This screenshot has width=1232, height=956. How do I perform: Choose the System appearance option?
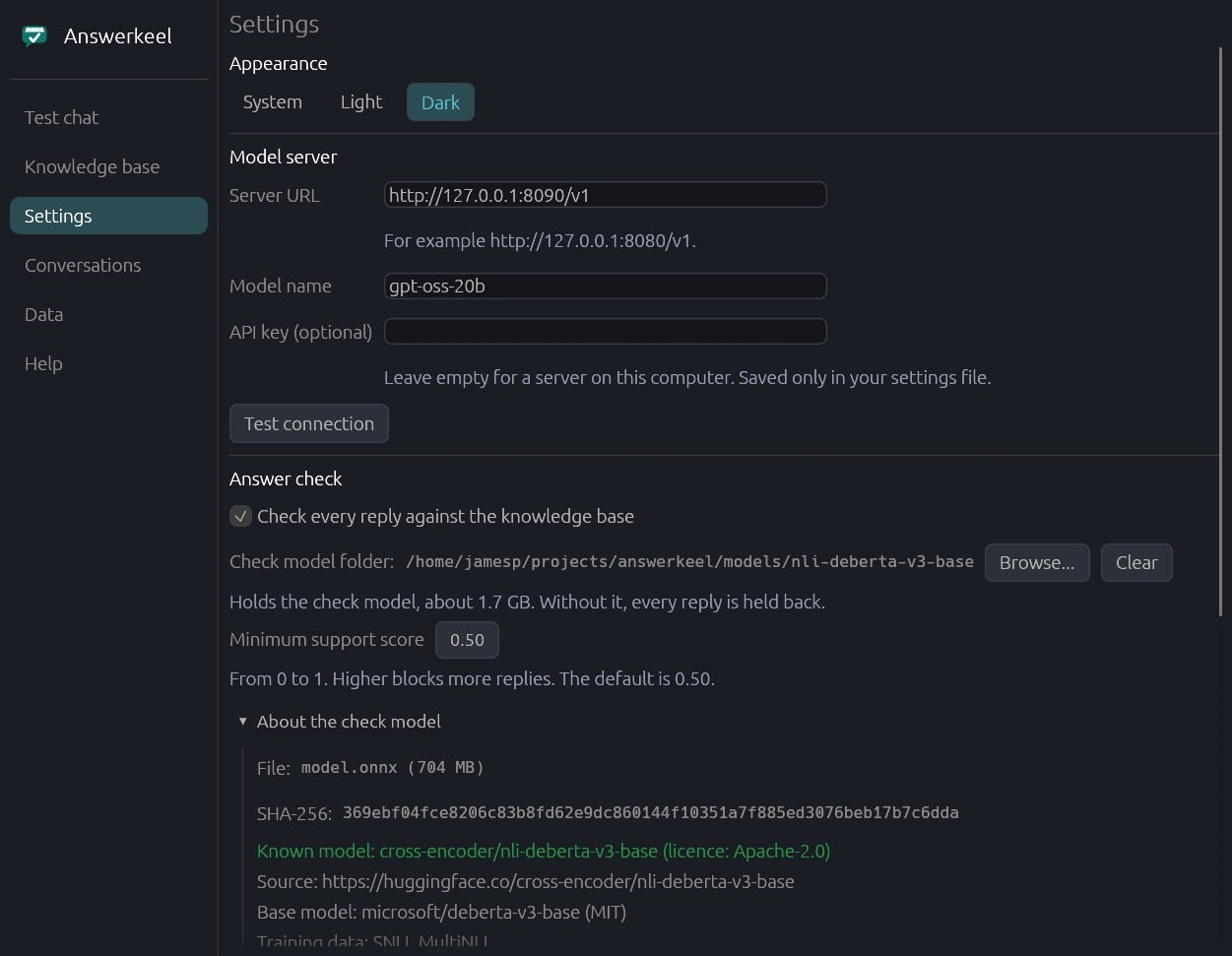click(x=273, y=102)
